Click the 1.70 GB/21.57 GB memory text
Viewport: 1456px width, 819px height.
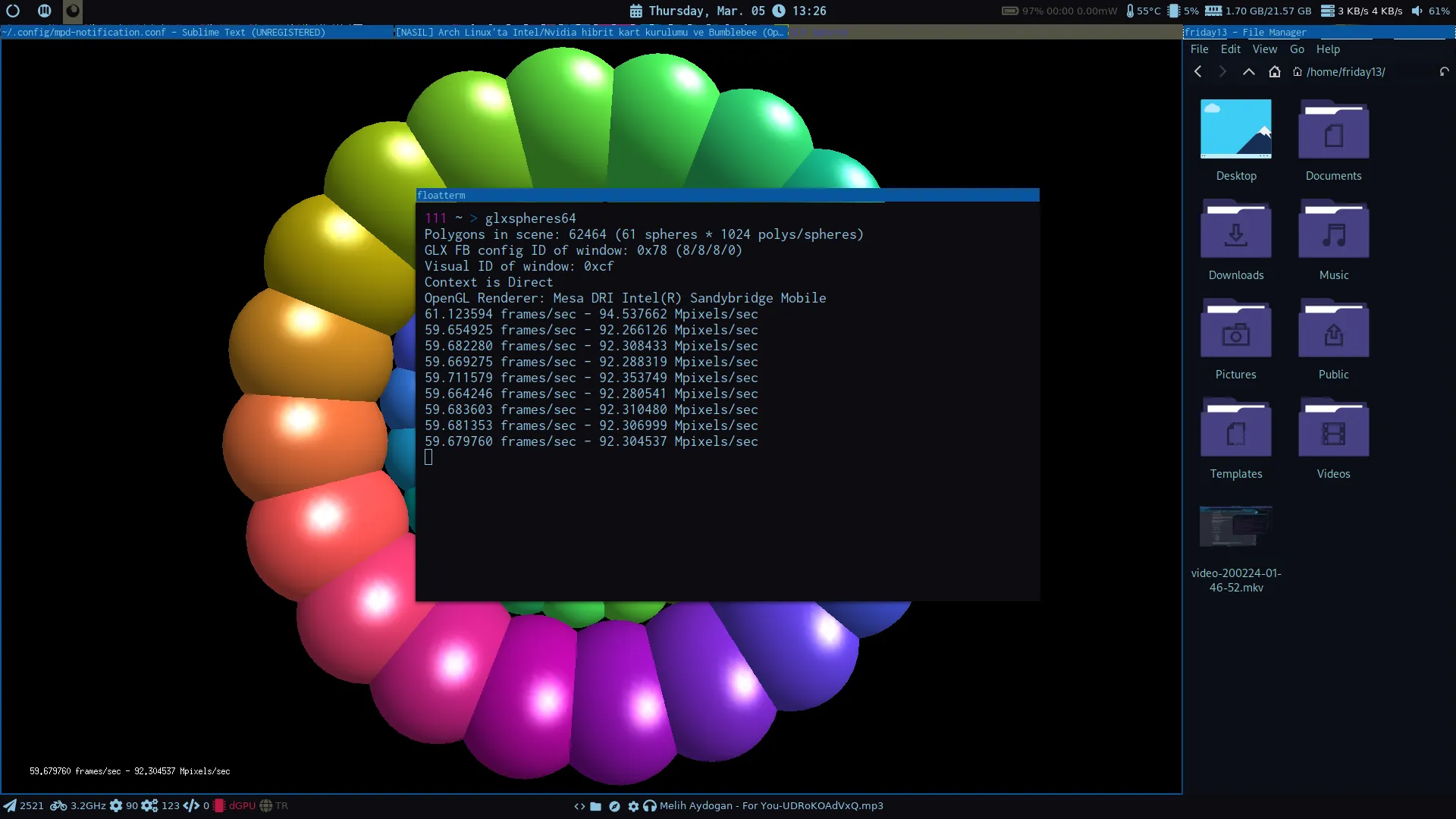pos(1268,11)
